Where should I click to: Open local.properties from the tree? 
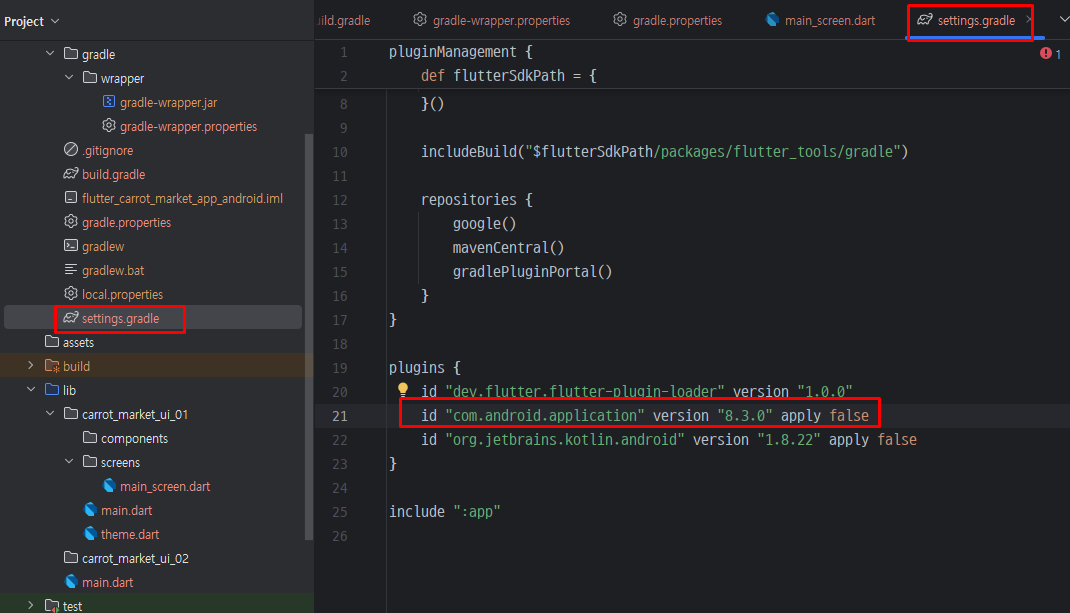[x=123, y=294]
